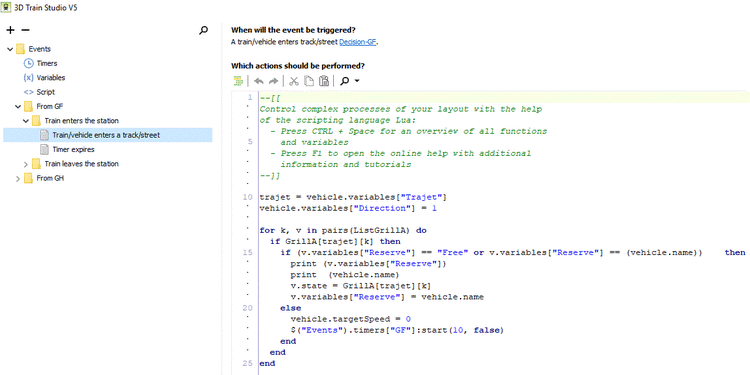Open search in the events tree panel
The height and width of the screenshot is (375, 750).
click(203, 30)
